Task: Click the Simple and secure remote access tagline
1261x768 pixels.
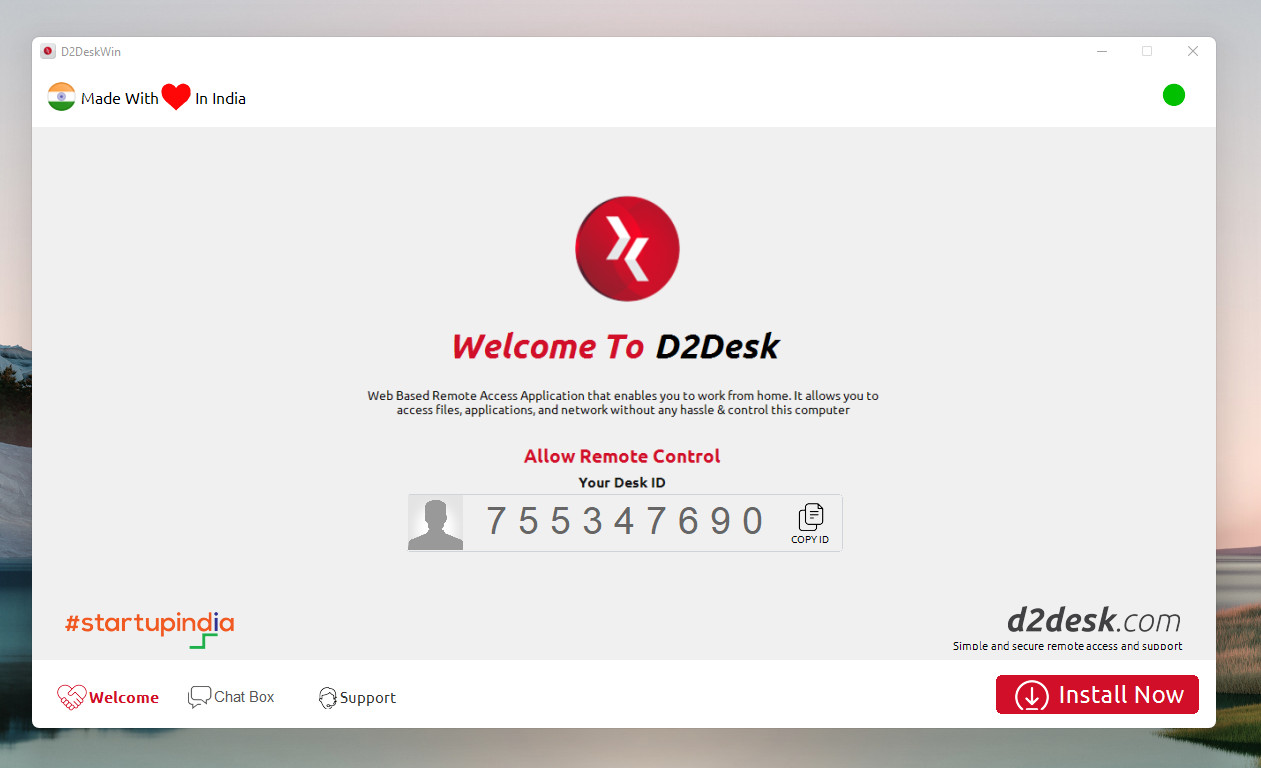Action: coord(1067,646)
